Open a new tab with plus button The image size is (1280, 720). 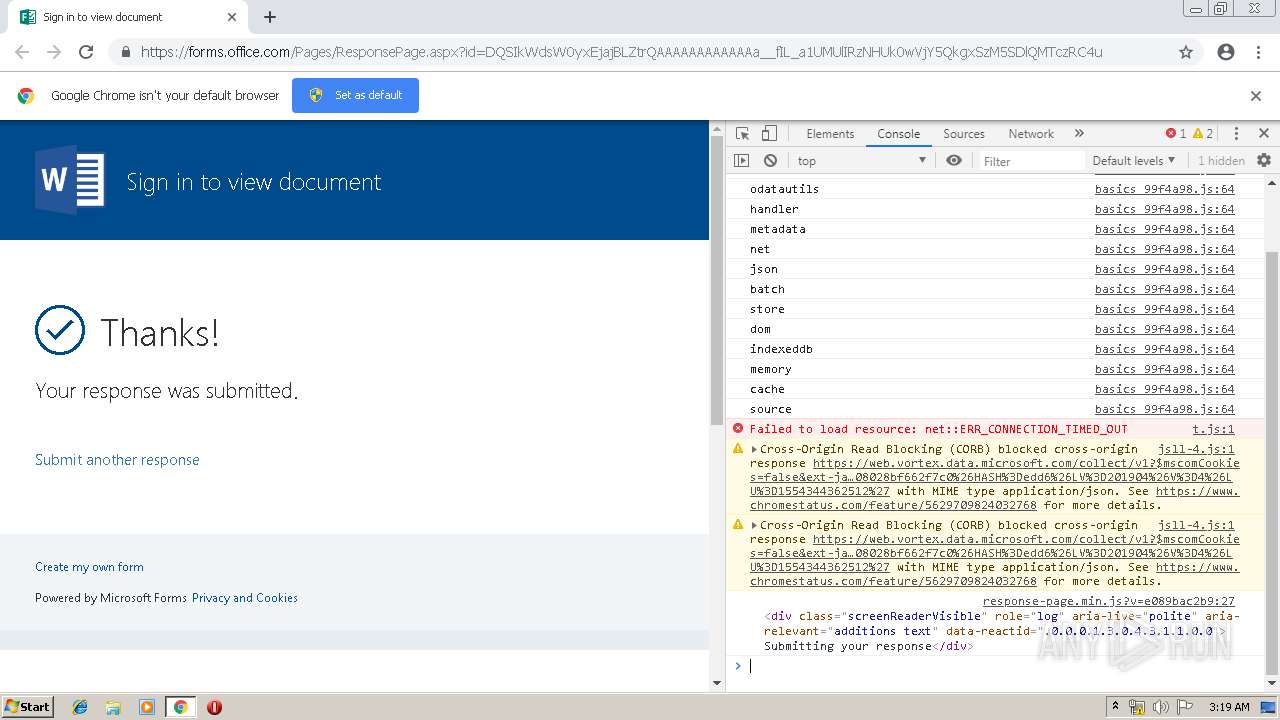click(x=270, y=17)
